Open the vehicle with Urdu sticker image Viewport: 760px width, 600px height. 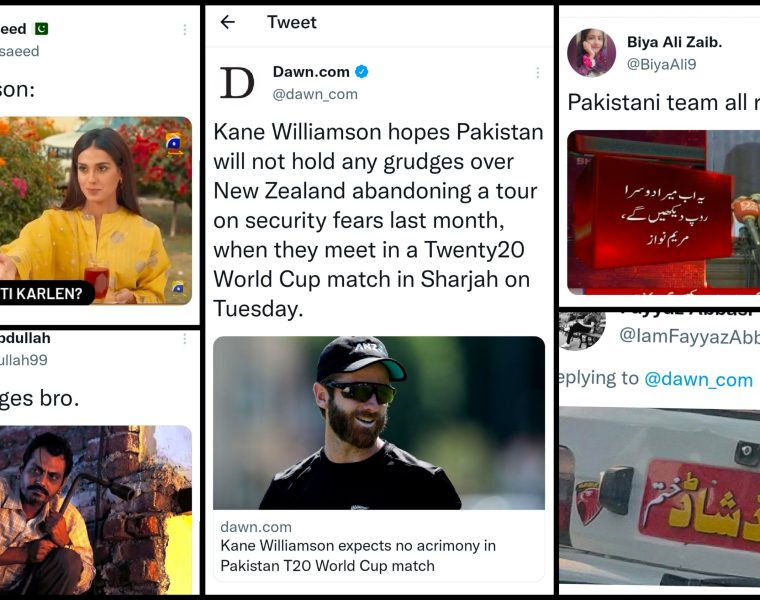[x=660, y=495]
